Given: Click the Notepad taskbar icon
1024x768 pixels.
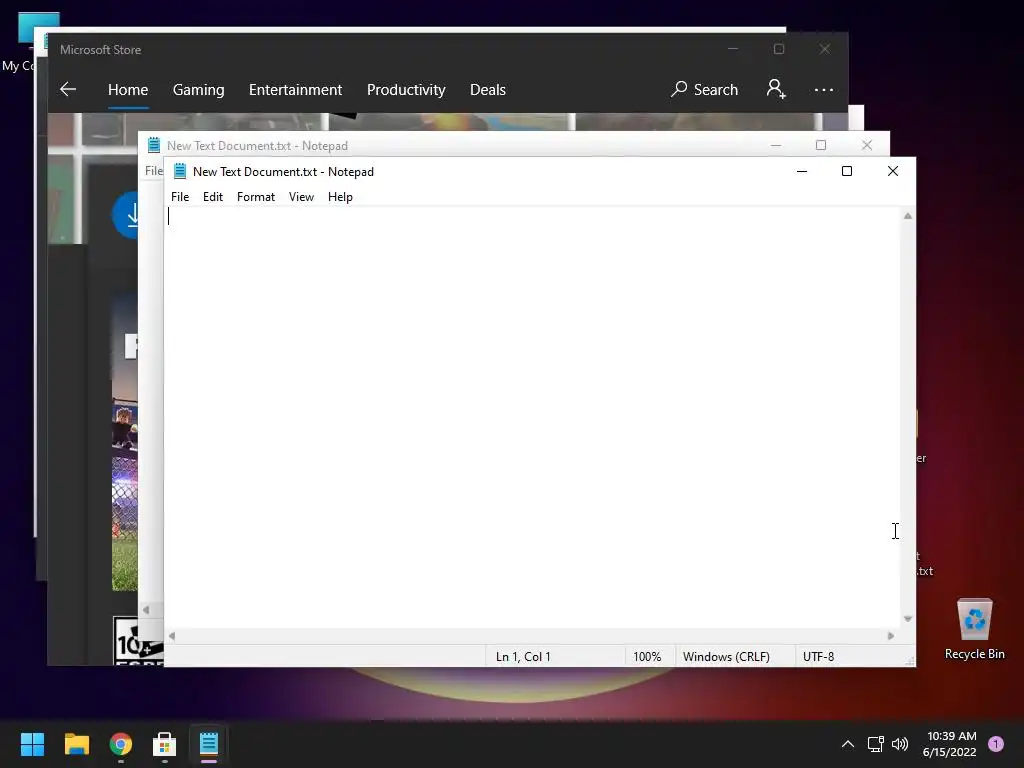Looking at the screenshot, I should click(x=209, y=744).
